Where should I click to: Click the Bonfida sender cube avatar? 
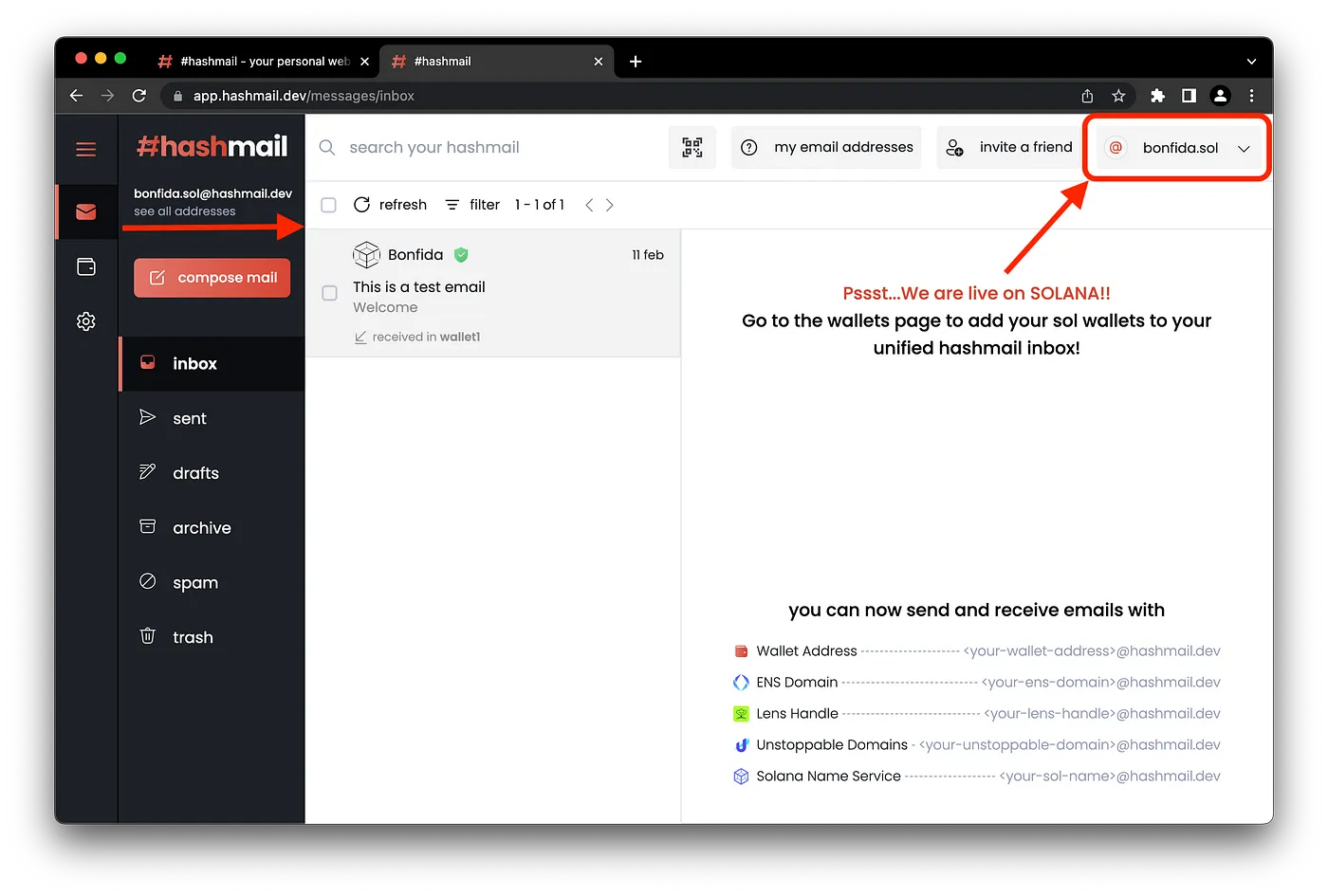366,254
